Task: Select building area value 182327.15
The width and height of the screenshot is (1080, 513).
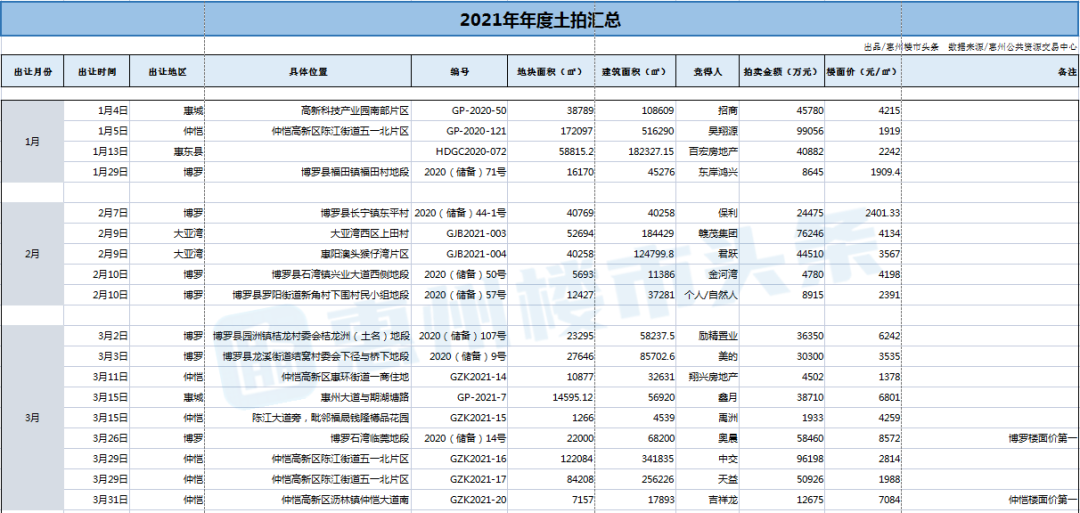Action: click(635, 151)
